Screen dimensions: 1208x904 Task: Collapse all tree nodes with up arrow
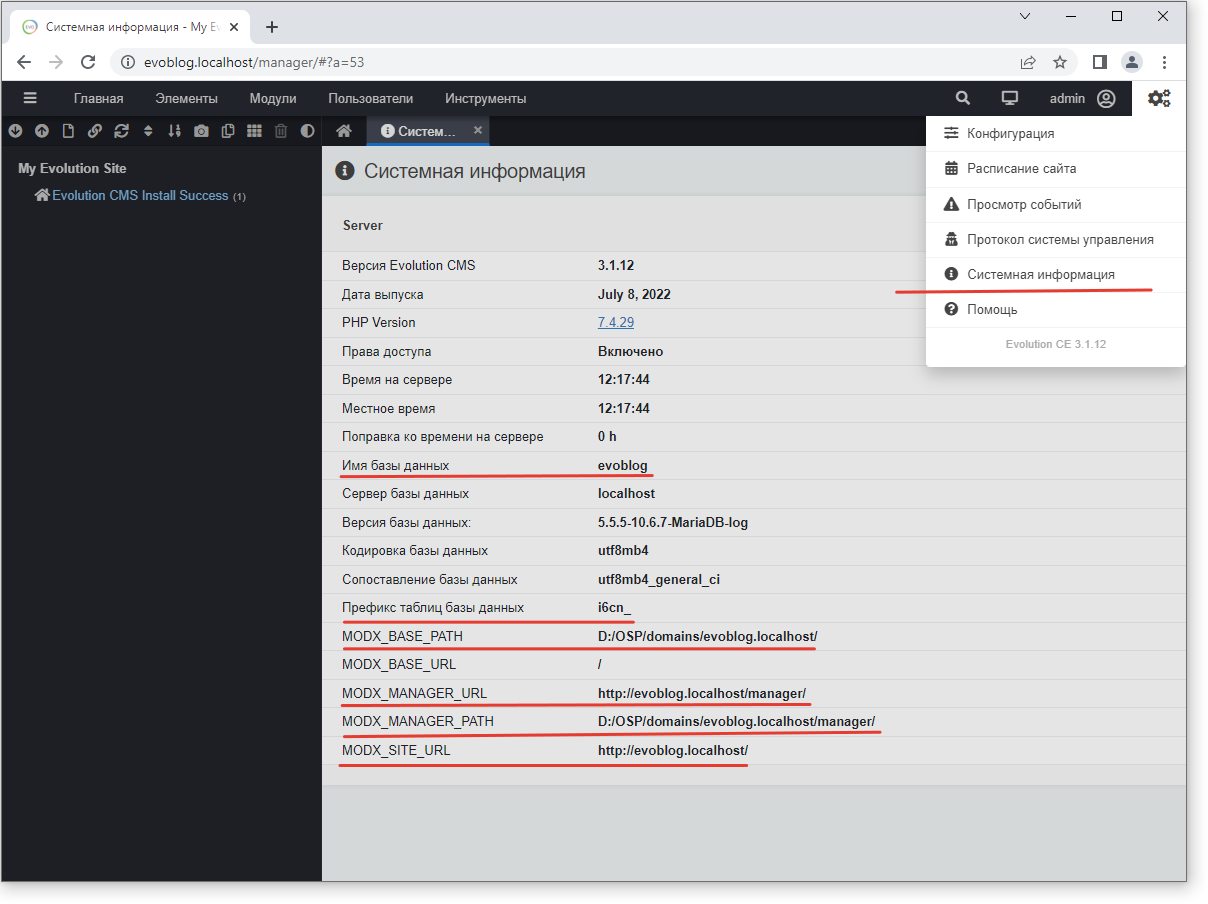(x=42, y=131)
